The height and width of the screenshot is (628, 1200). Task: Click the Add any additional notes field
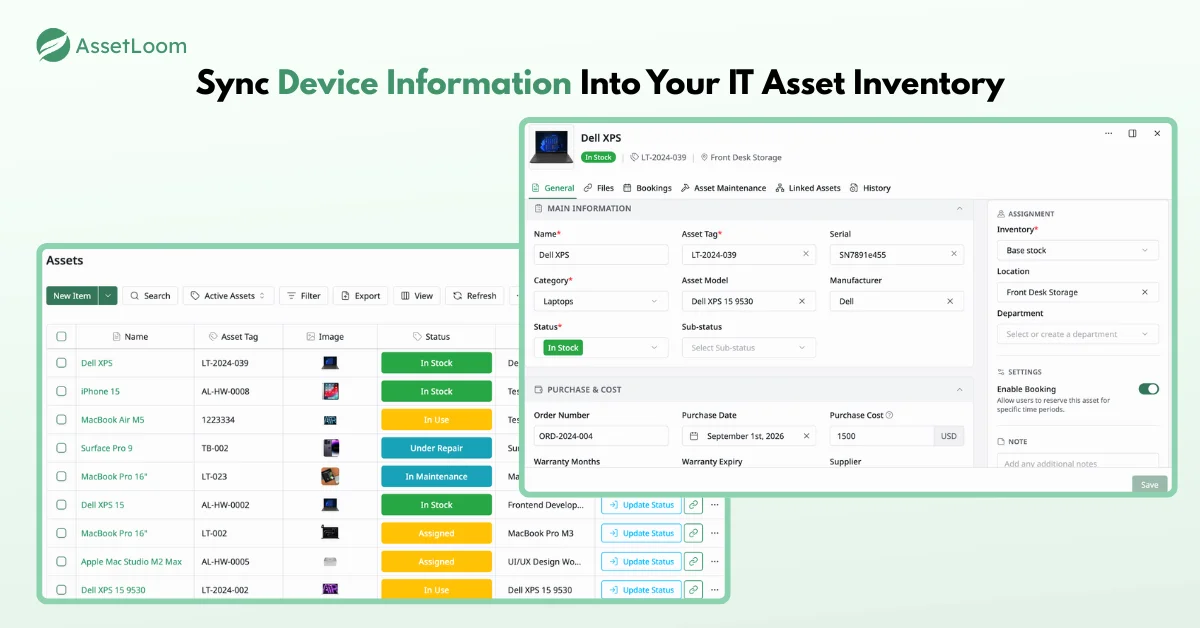coord(1078,462)
